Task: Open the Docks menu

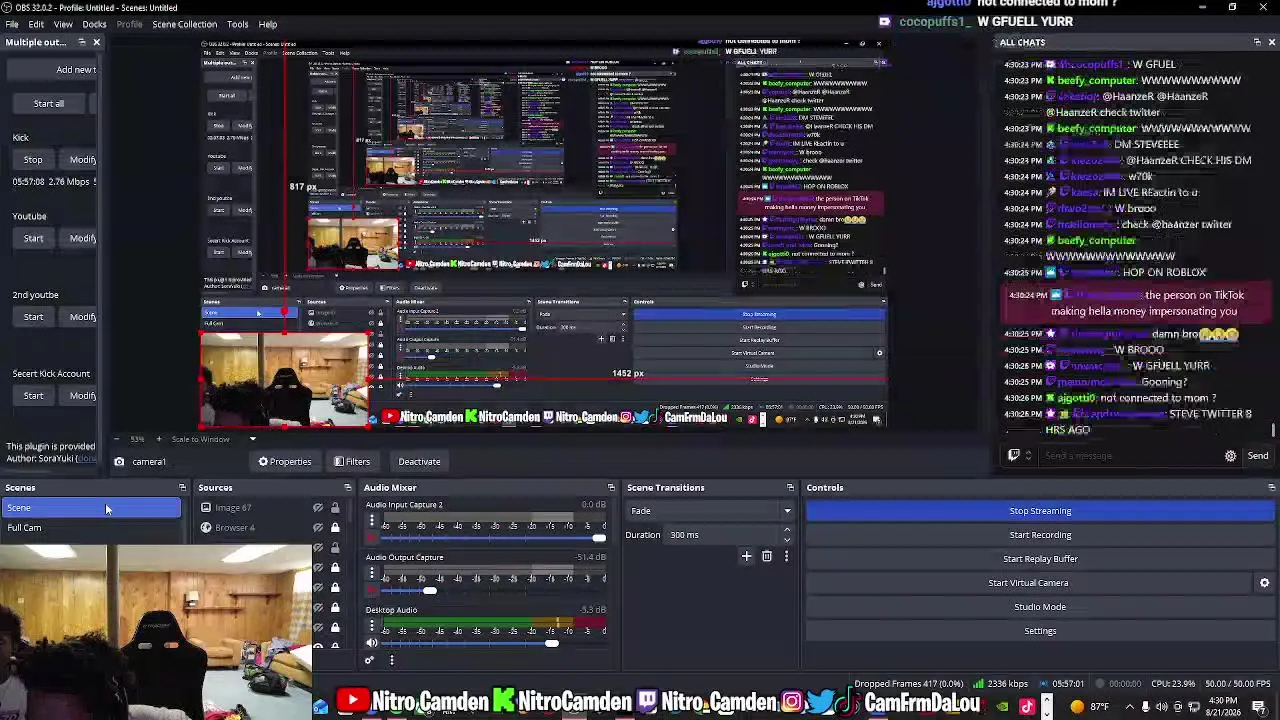Action: coord(94,24)
